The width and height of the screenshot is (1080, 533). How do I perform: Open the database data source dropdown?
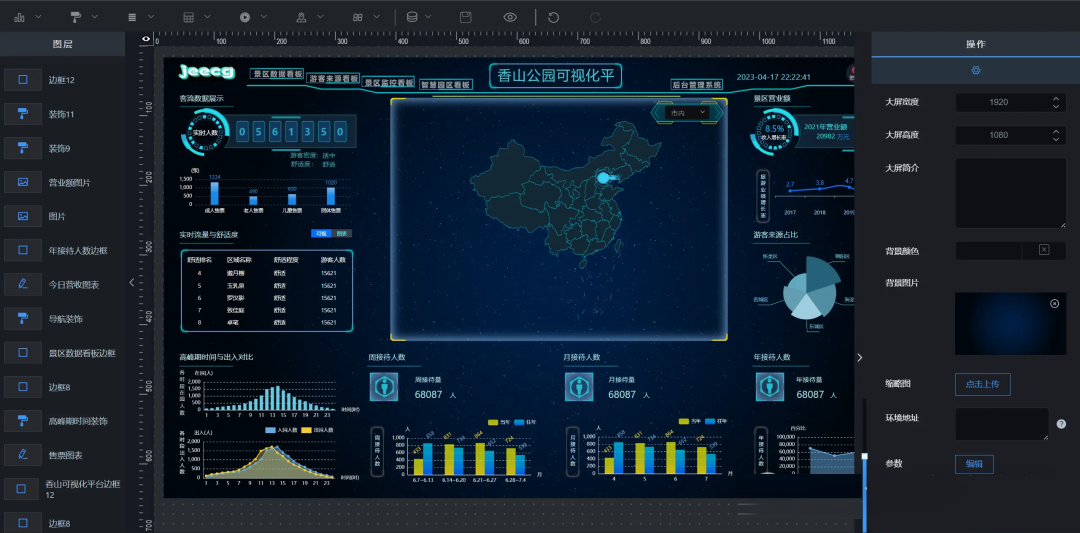point(418,17)
